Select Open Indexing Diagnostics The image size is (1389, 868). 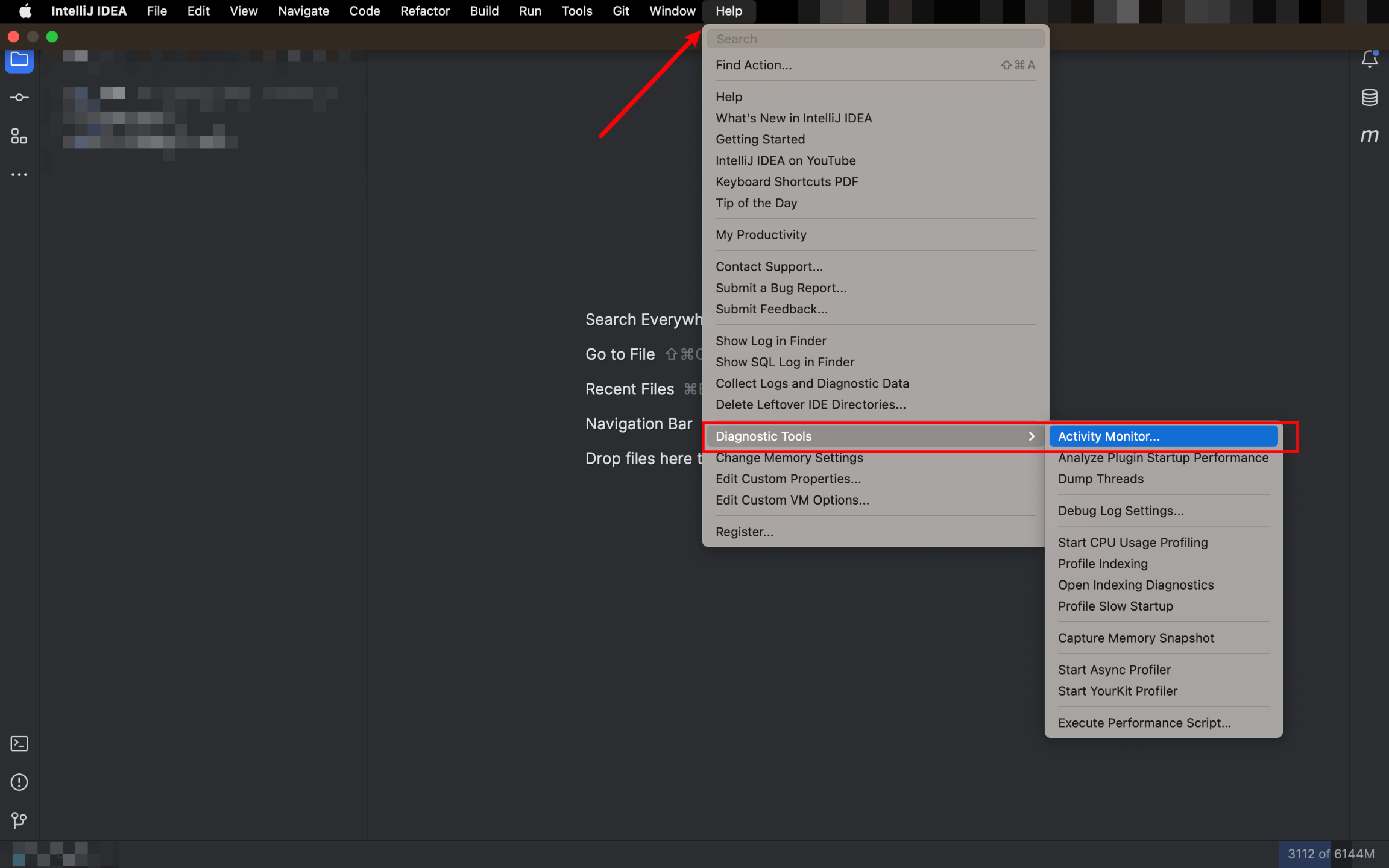[1164, 585]
